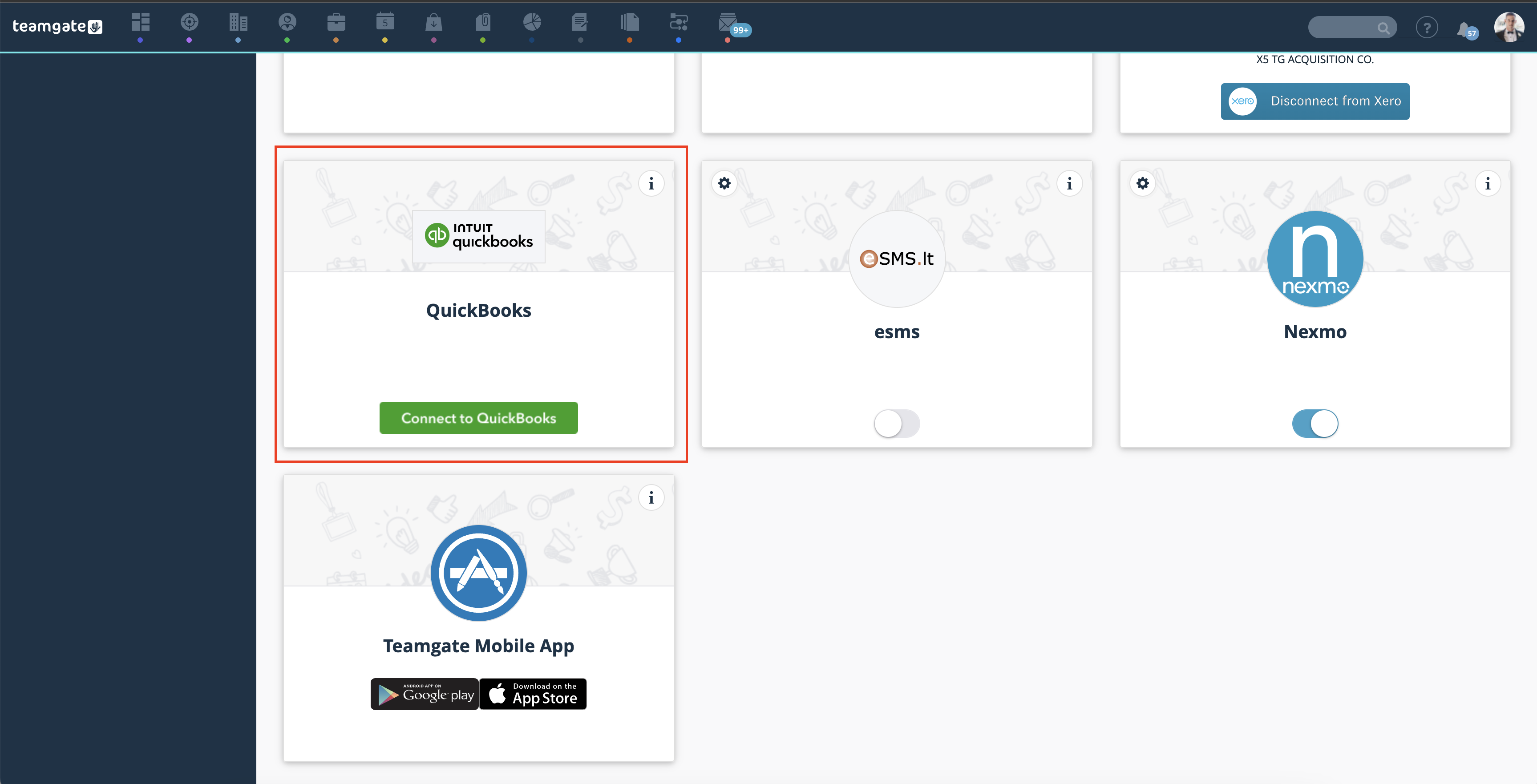Open the pie chart insights icon
Viewport: 1537px width, 784px height.
[532, 22]
